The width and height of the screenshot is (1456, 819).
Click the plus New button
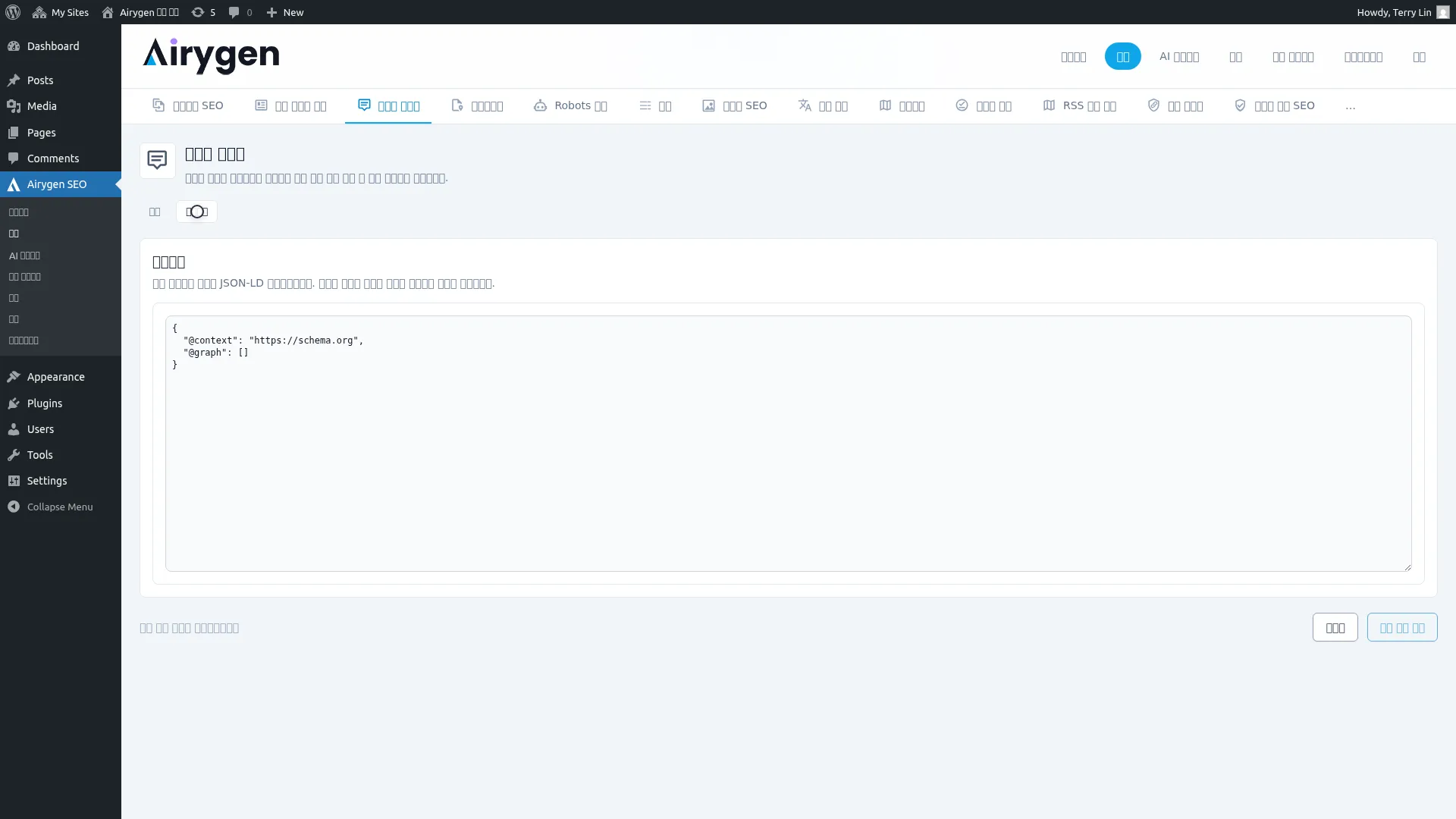click(x=285, y=12)
